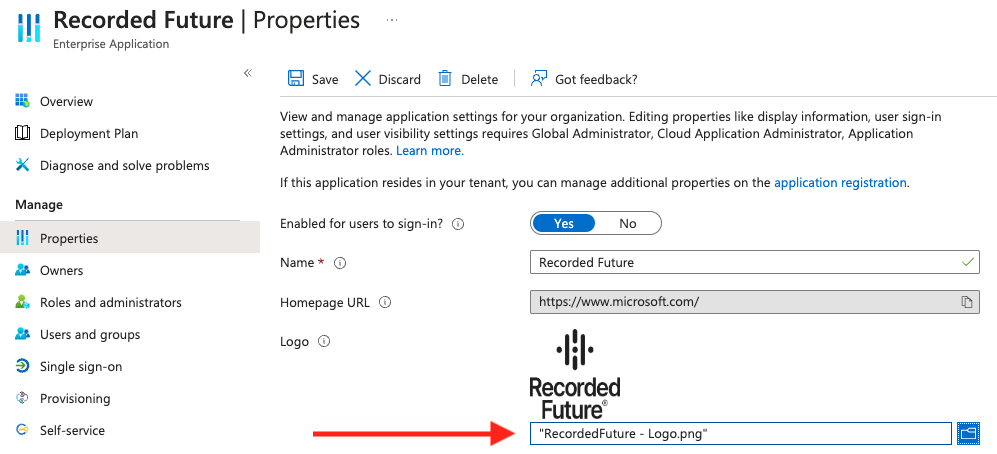
Task: Open the application registration link
Action: (840, 183)
